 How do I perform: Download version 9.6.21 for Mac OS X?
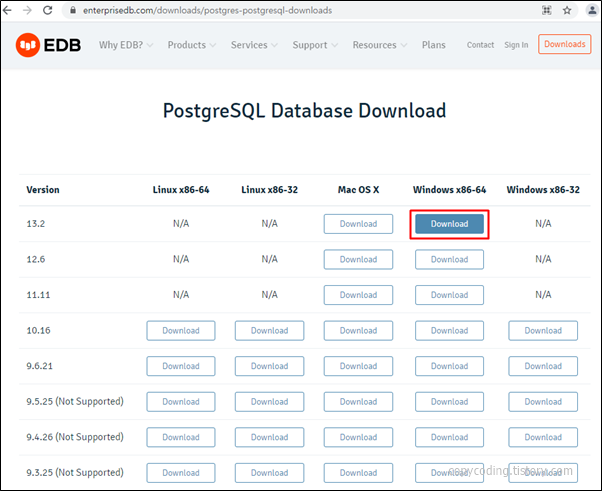pyautogui.click(x=358, y=366)
